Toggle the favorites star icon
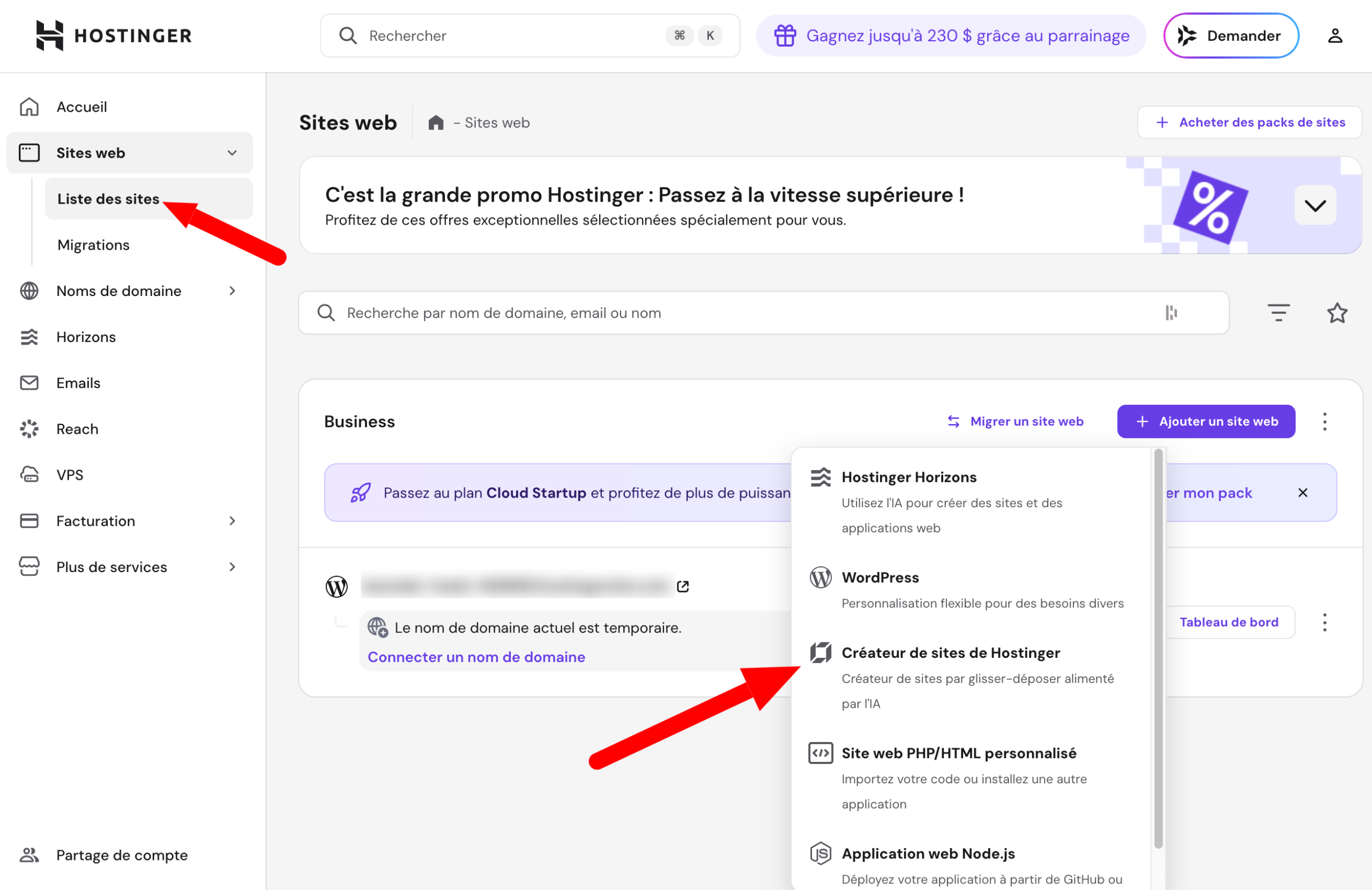The image size is (1372, 890). tap(1337, 313)
